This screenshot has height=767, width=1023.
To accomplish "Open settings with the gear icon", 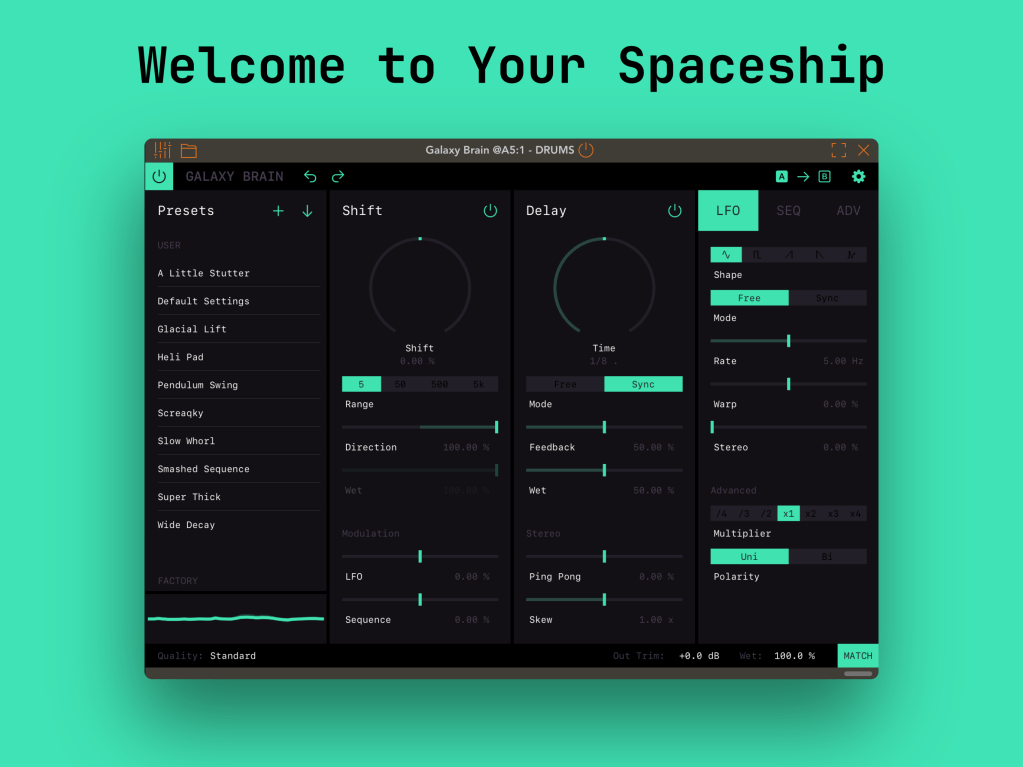I will (858, 177).
